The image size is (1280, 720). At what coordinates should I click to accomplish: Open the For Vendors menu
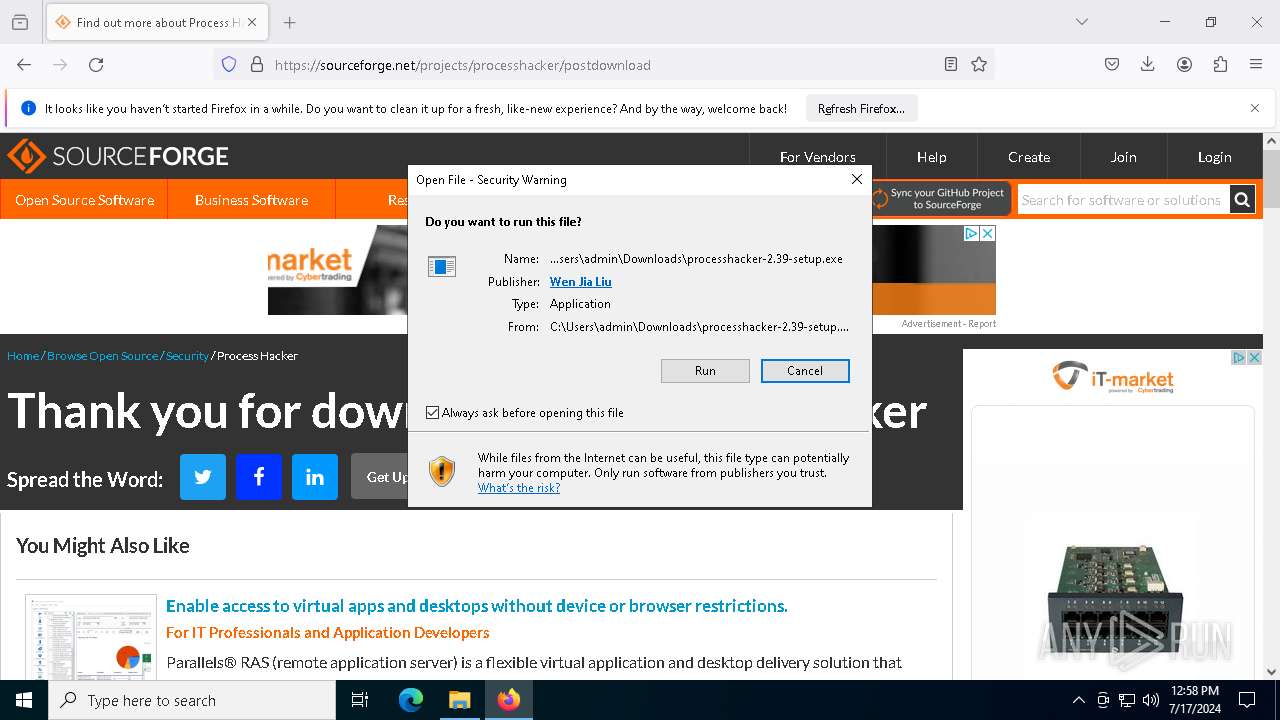coord(817,157)
